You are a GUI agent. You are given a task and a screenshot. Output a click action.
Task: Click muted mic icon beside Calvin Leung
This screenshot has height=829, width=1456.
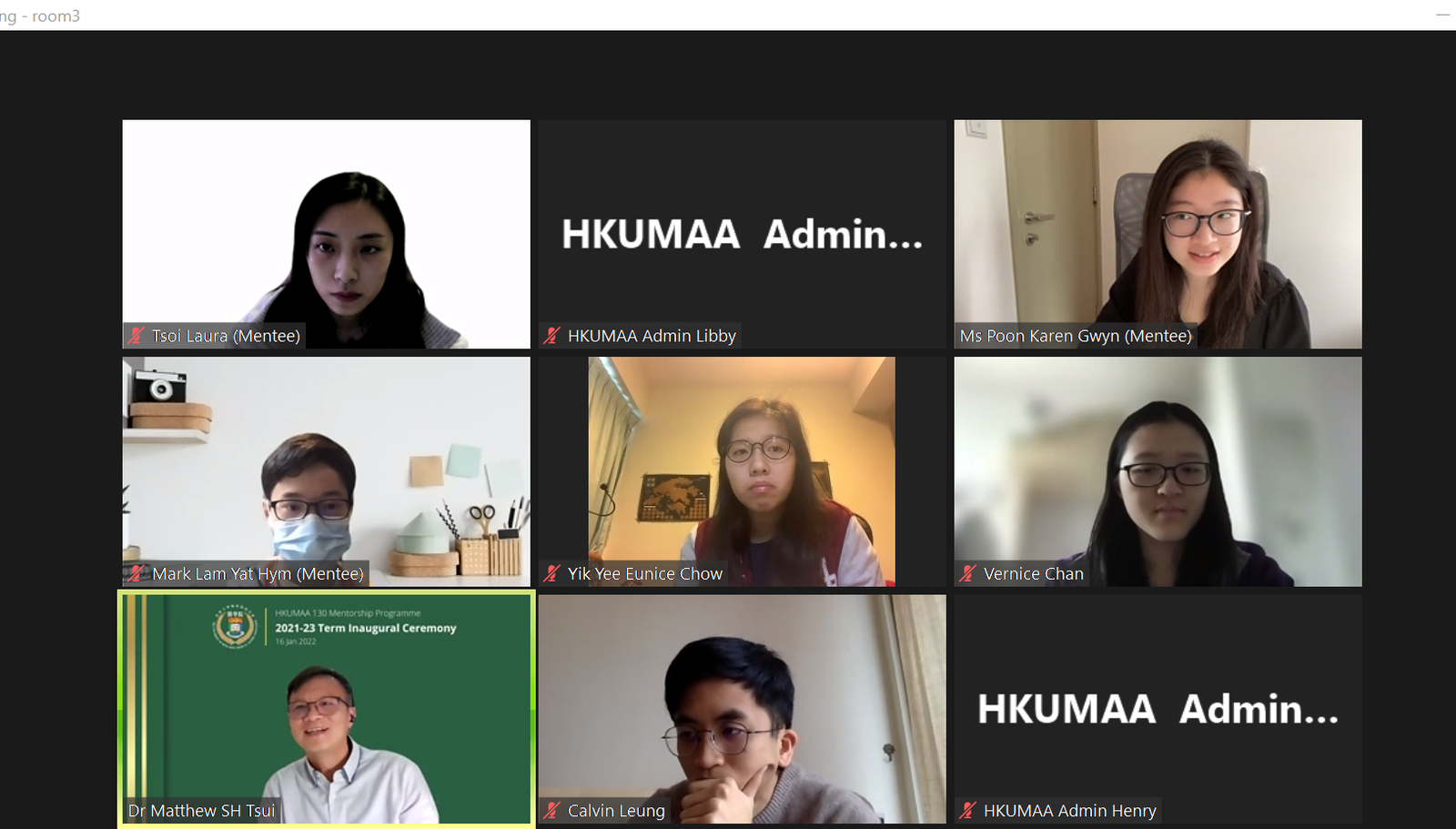click(551, 810)
